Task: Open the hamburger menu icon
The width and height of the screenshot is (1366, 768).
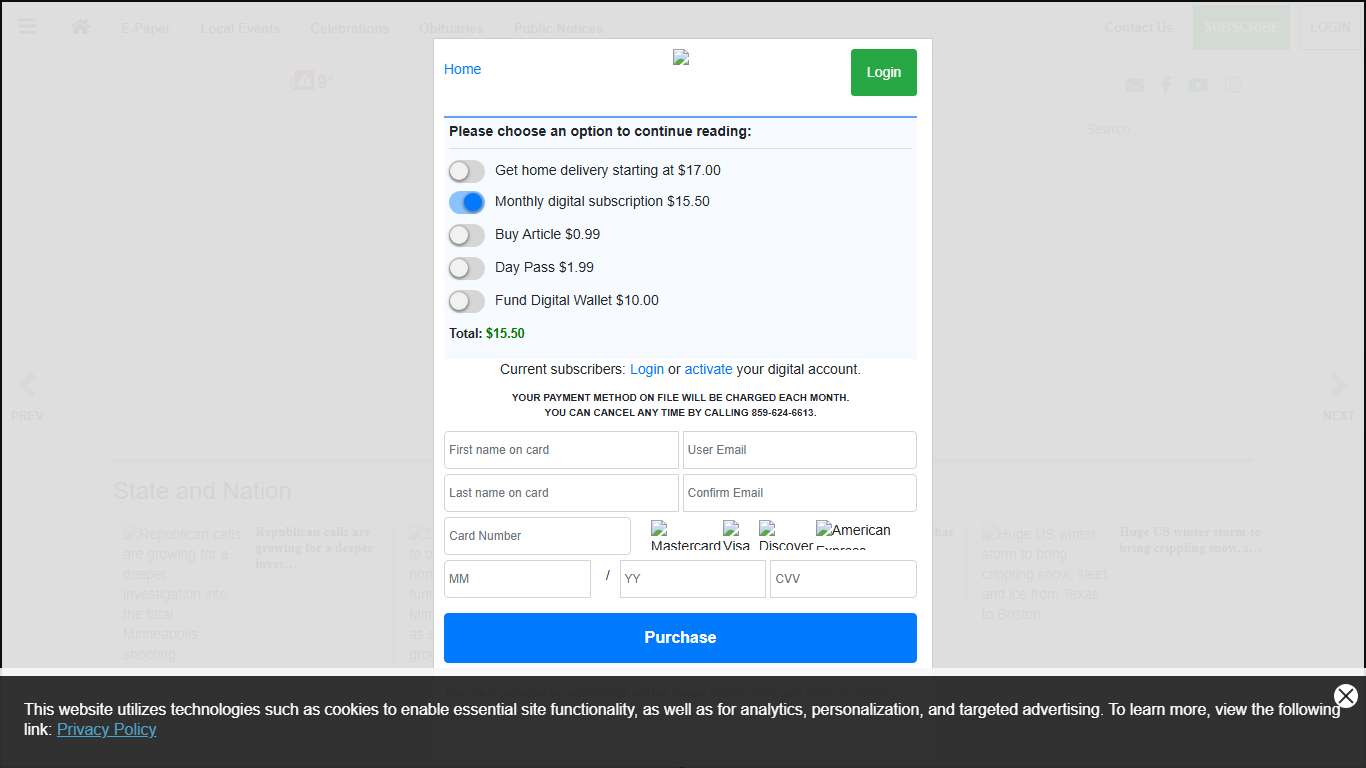Action: [27, 27]
